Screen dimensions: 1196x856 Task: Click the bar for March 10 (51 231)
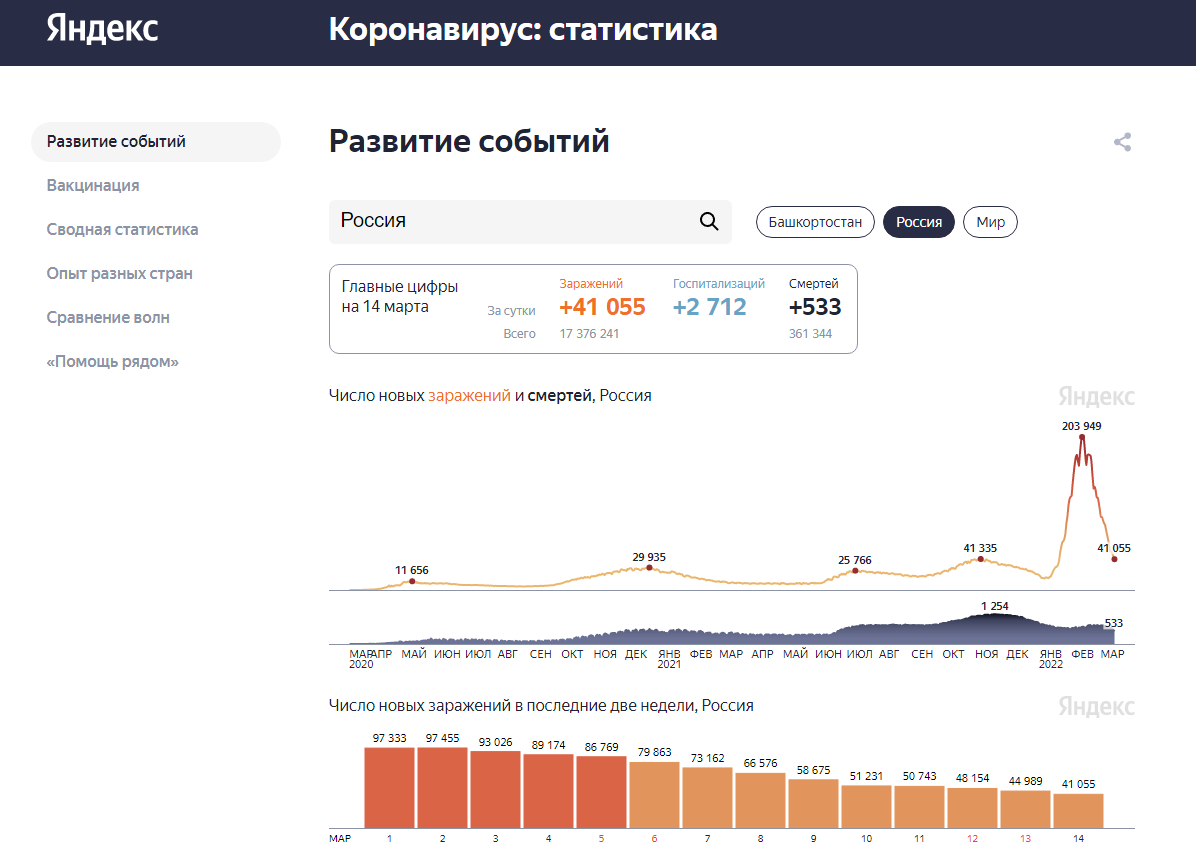pyautogui.click(x=866, y=807)
